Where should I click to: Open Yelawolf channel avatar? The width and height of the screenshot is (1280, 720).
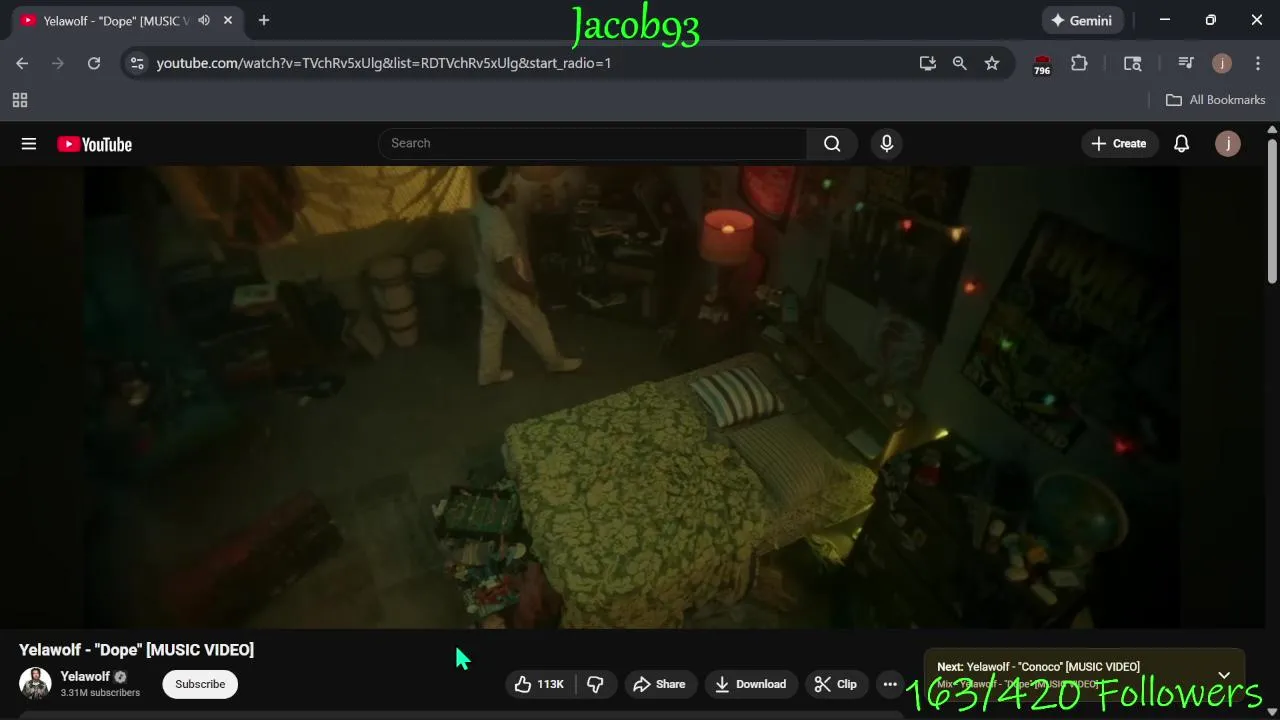click(35, 684)
